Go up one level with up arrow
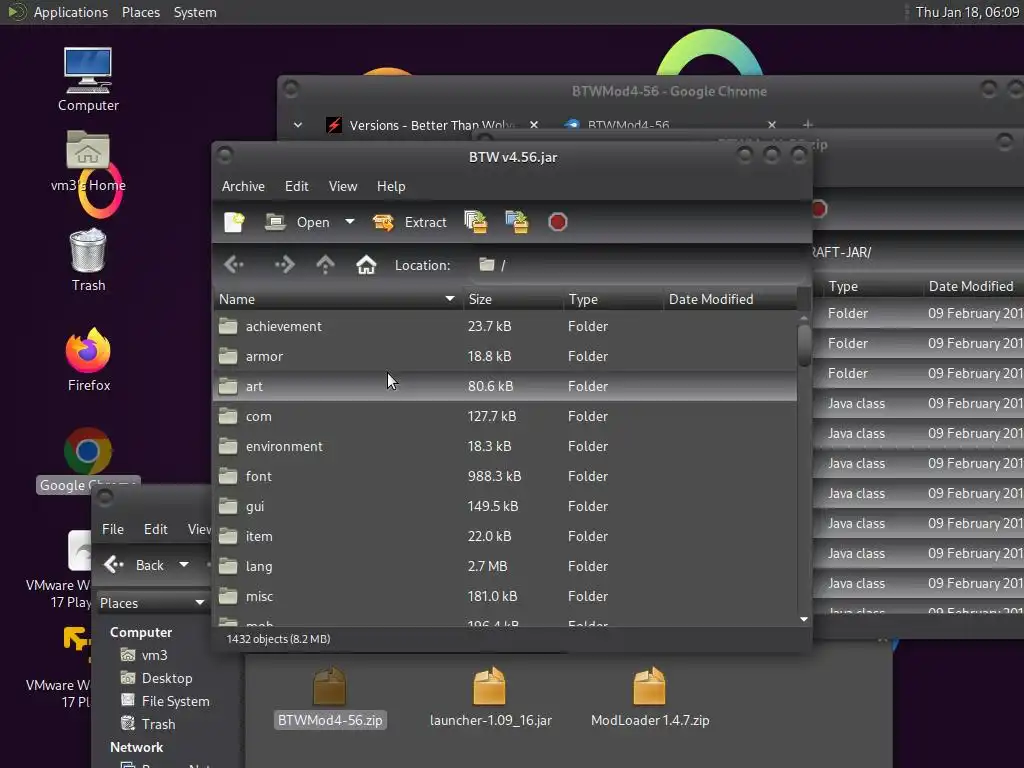This screenshot has height=768, width=1024. (x=325, y=264)
